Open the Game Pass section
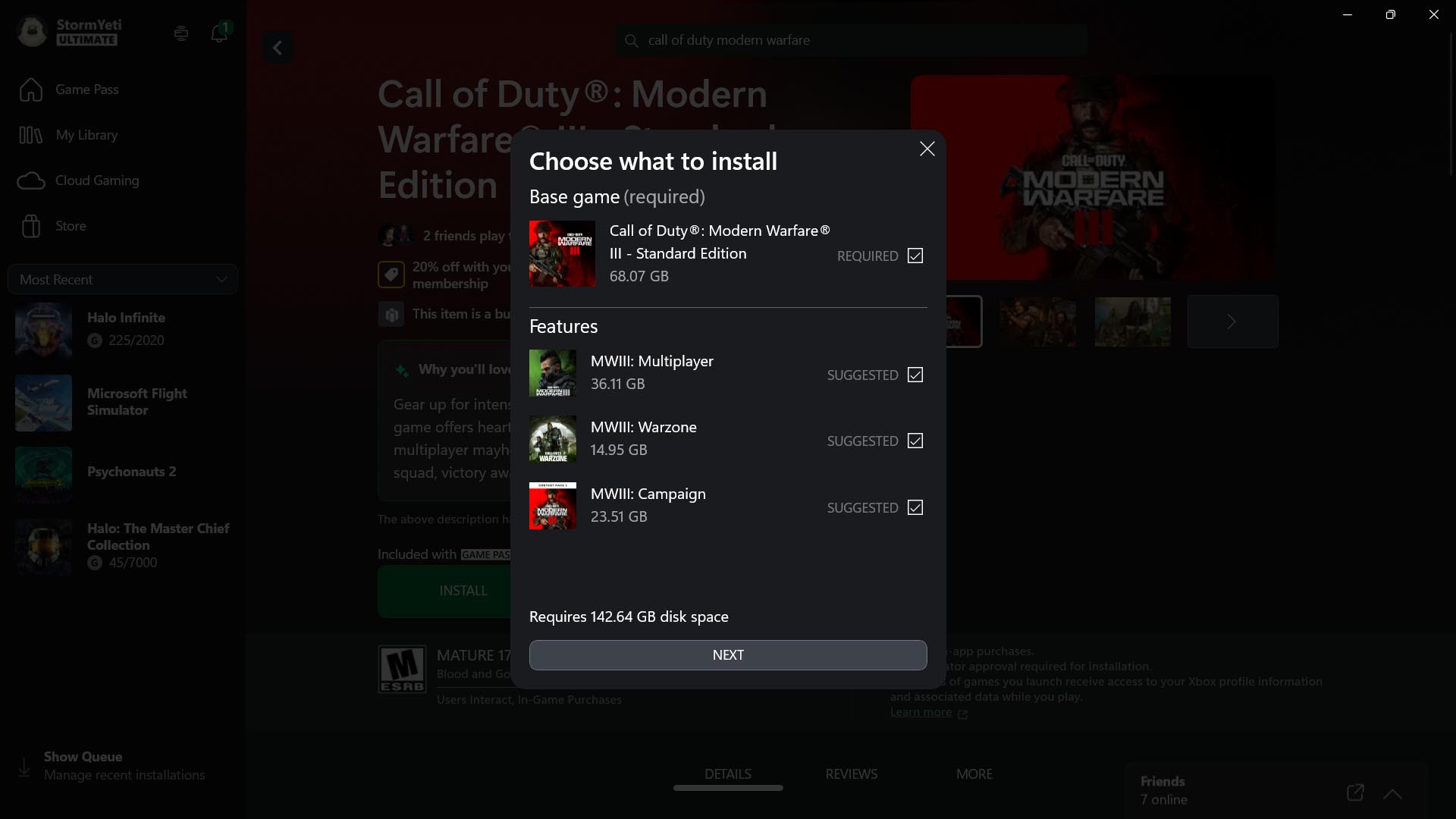Viewport: 1456px width, 819px height. [86, 89]
